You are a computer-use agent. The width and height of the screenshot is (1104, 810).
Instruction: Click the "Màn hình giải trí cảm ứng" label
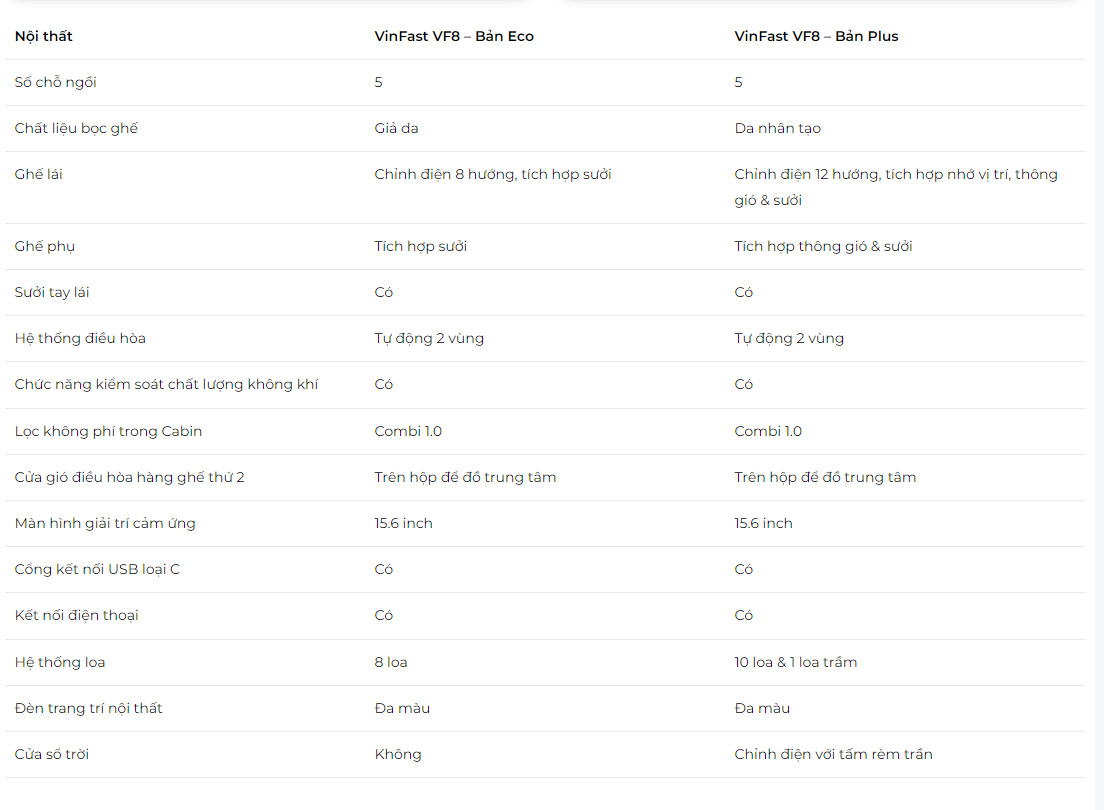pyautogui.click(x=105, y=523)
